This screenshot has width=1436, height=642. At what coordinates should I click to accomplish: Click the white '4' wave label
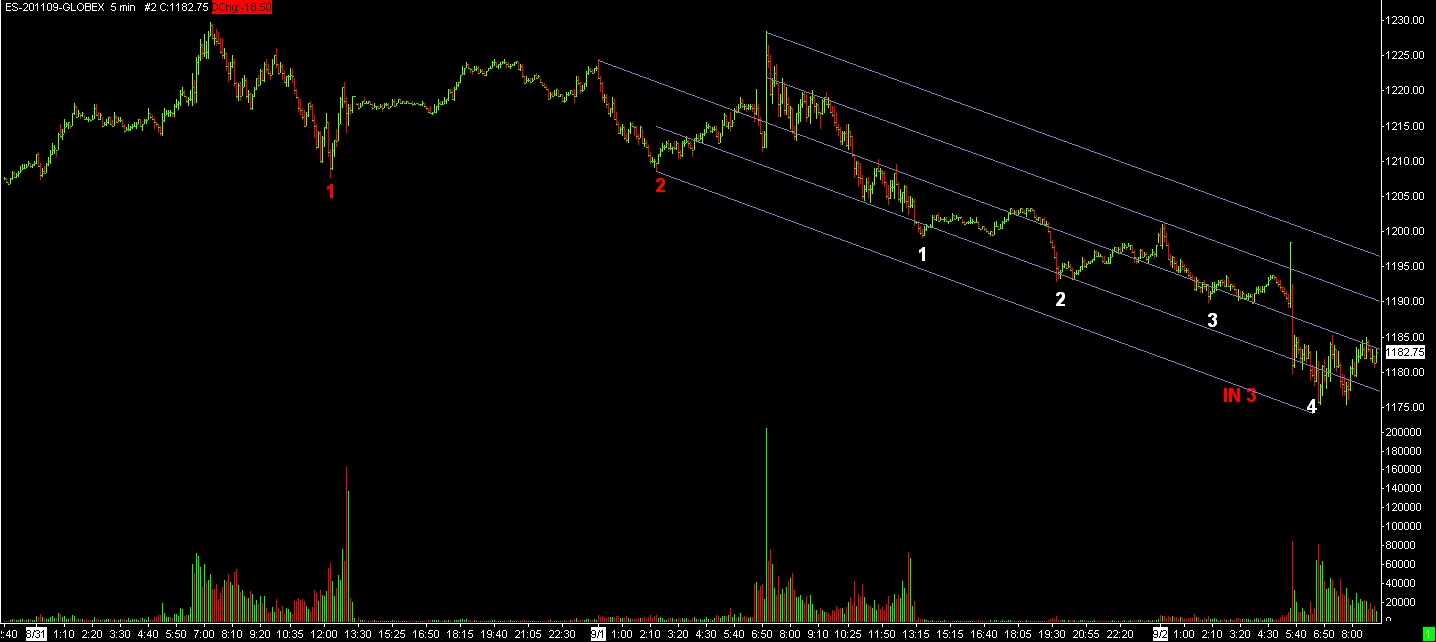point(1311,407)
